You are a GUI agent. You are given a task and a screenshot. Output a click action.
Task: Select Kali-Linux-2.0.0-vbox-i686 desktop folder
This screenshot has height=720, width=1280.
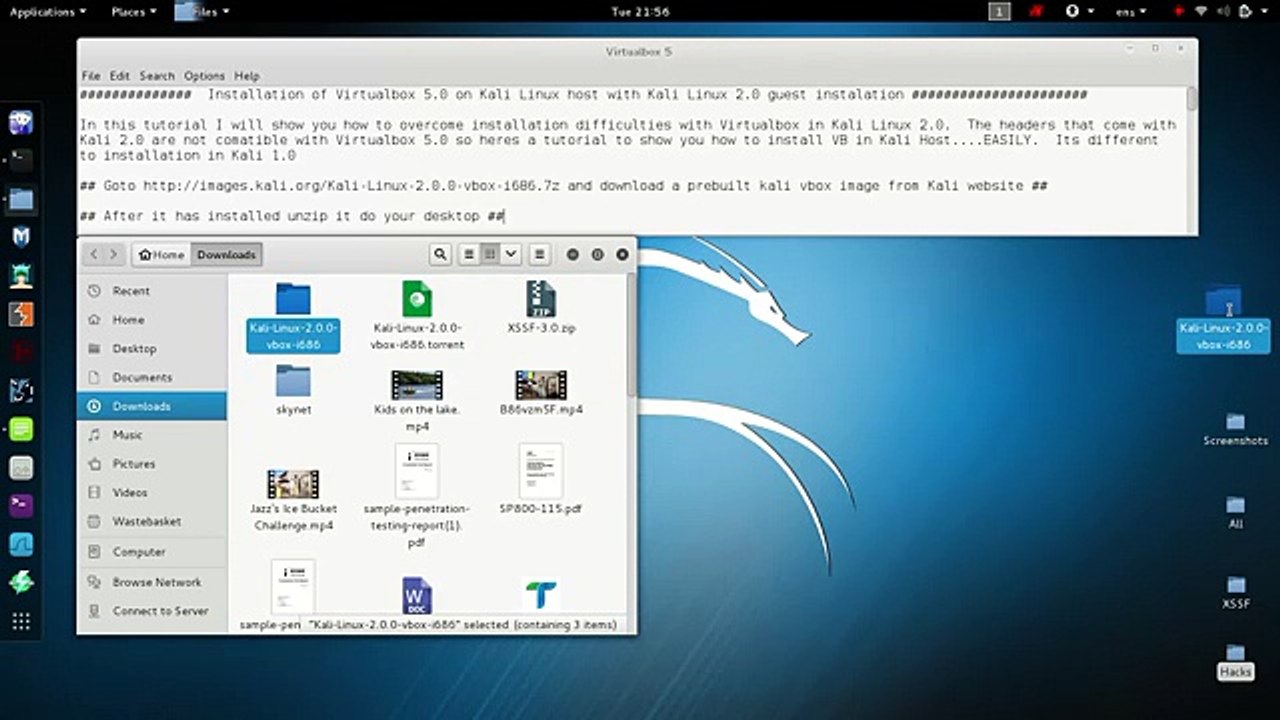pyautogui.click(x=1224, y=320)
